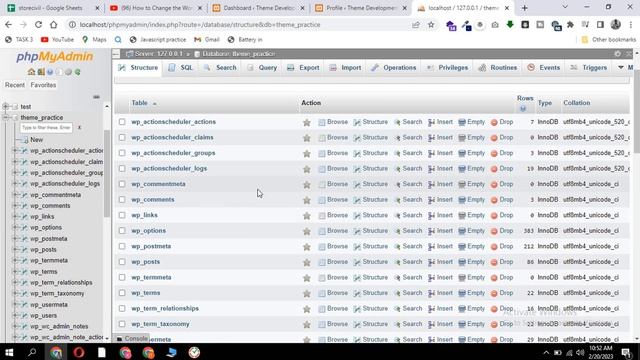Screen dimensions: 640x360
Task: Focus the sidebar table filter field
Action: pos(47,128)
